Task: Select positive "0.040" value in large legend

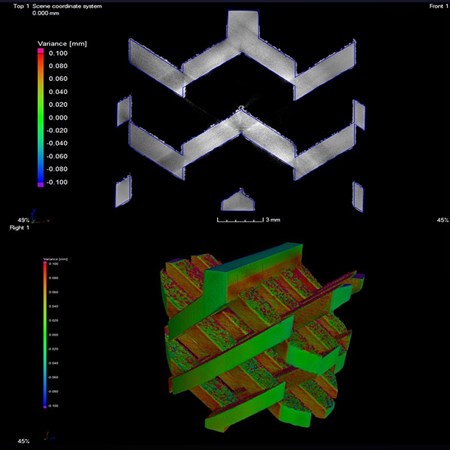Action: click(x=58, y=92)
